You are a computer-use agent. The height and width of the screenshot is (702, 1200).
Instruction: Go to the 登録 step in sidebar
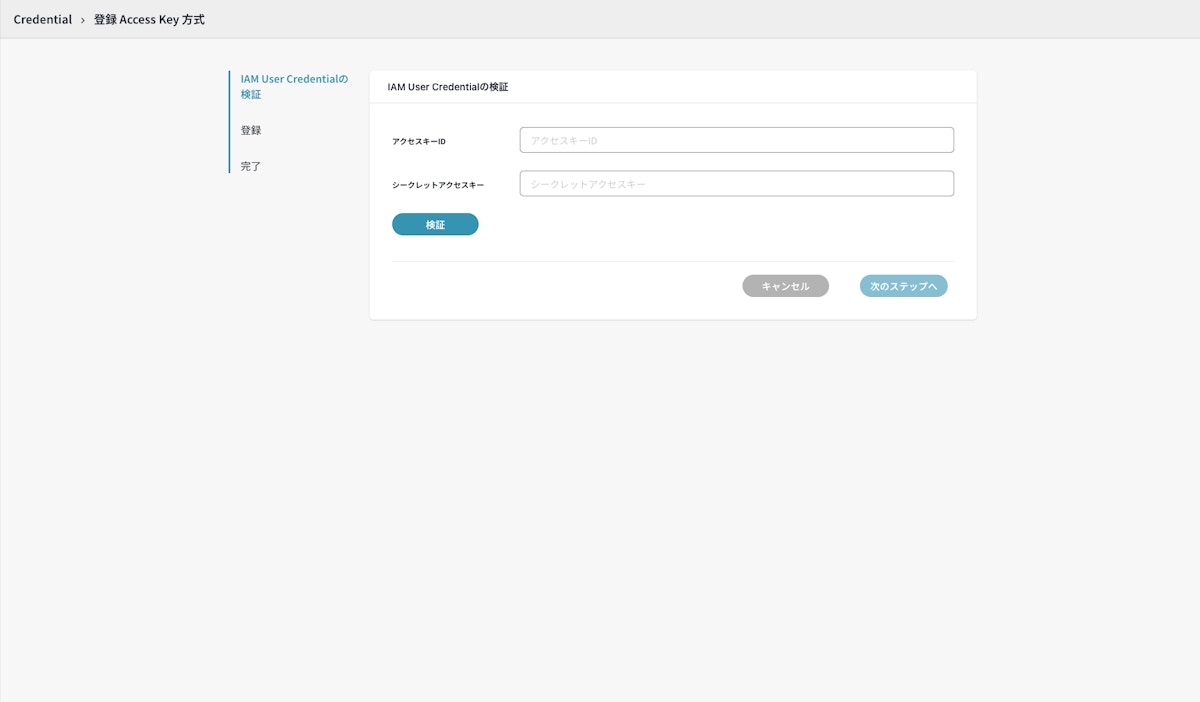[251, 130]
